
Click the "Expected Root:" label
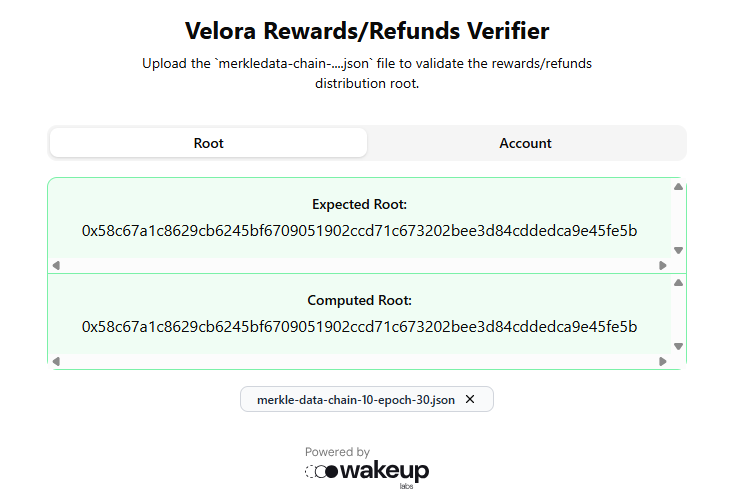[359, 204]
